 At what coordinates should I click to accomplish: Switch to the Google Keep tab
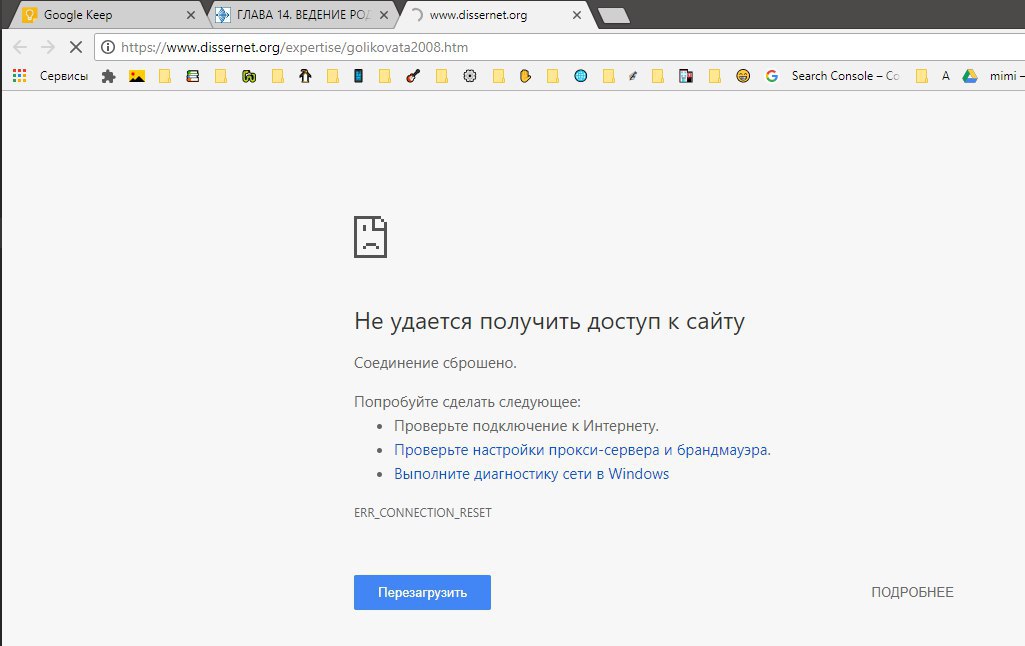(x=100, y=15)
